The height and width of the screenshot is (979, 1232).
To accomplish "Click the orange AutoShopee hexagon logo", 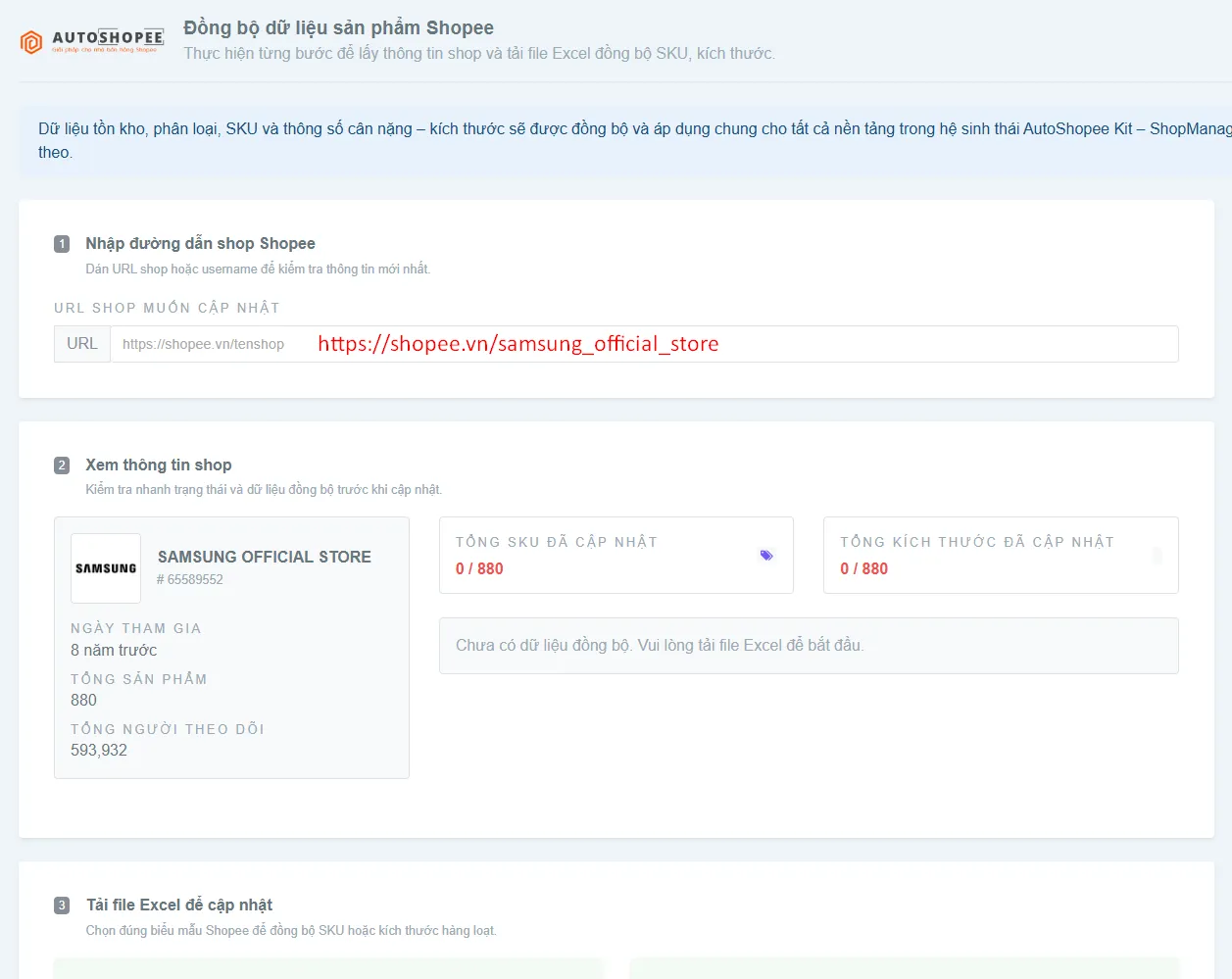I will tap(31, 42).
